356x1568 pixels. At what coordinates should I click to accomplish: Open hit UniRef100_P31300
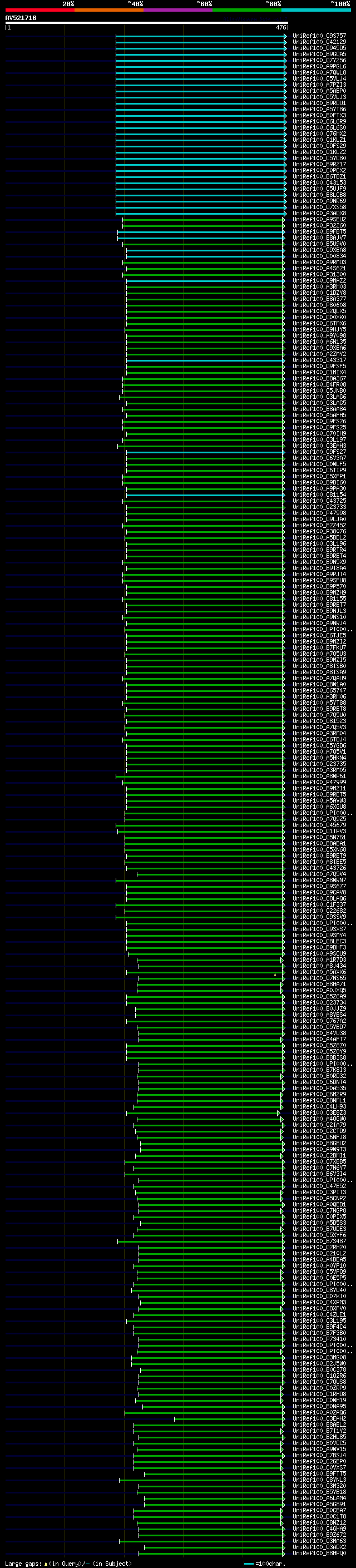pyautogui.click(x=319, y=275)
